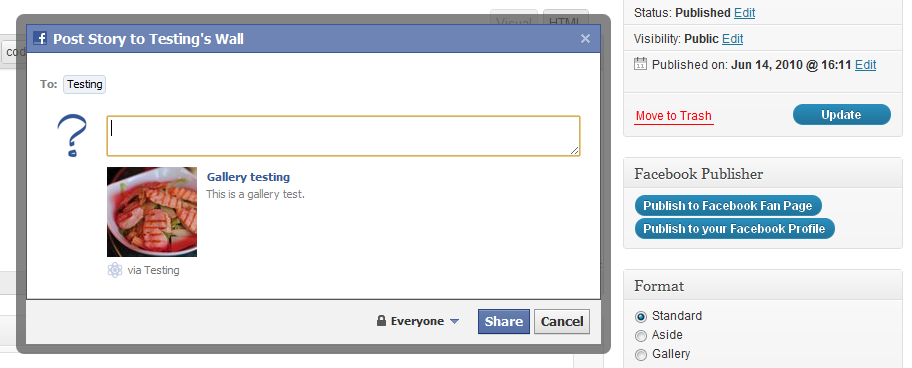Click Publish to Facebook Fan Page
912x368 pixels.
pos(728,206)
